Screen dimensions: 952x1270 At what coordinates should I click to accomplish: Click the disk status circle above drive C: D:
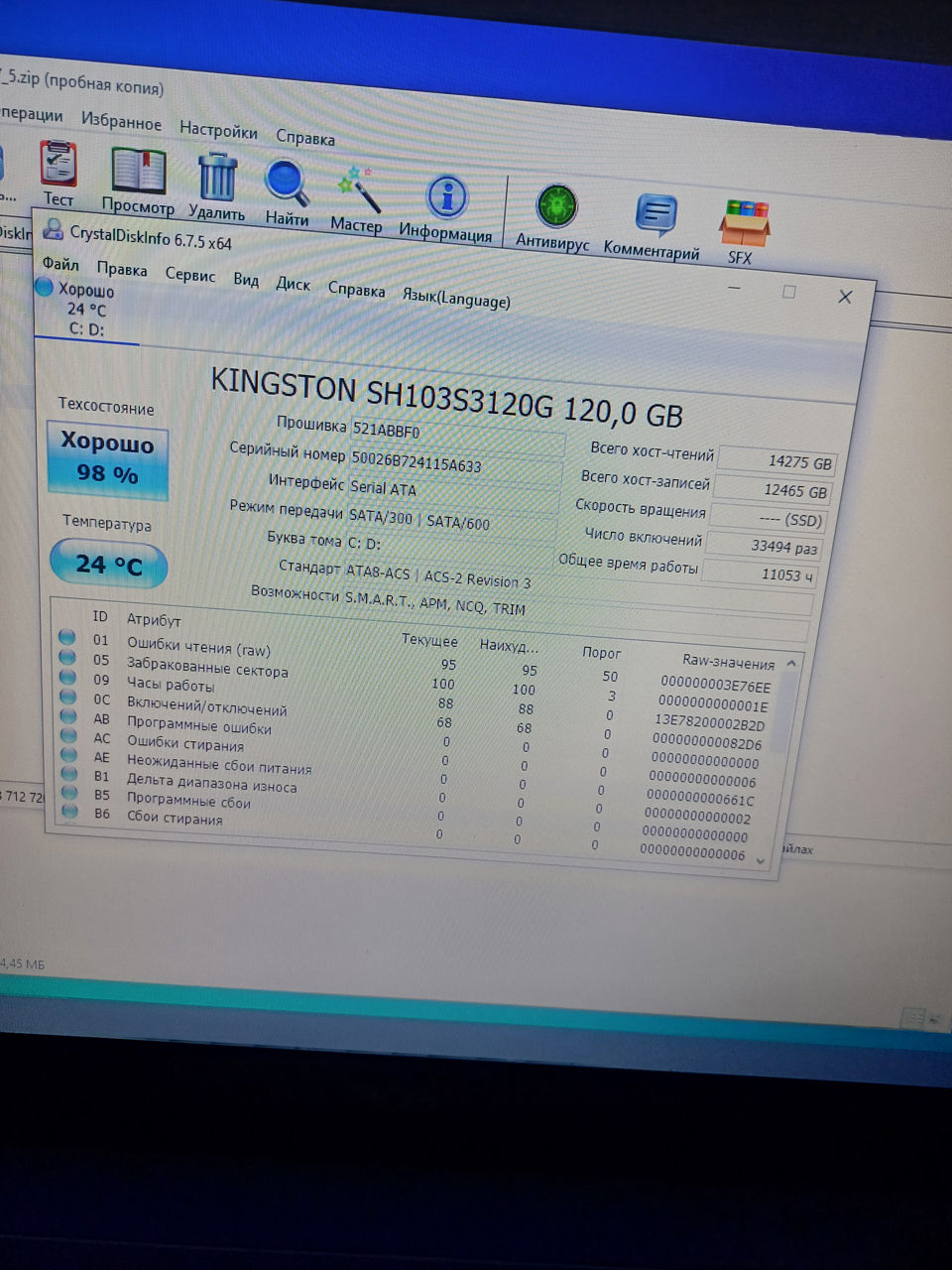(x=45, y=287)
